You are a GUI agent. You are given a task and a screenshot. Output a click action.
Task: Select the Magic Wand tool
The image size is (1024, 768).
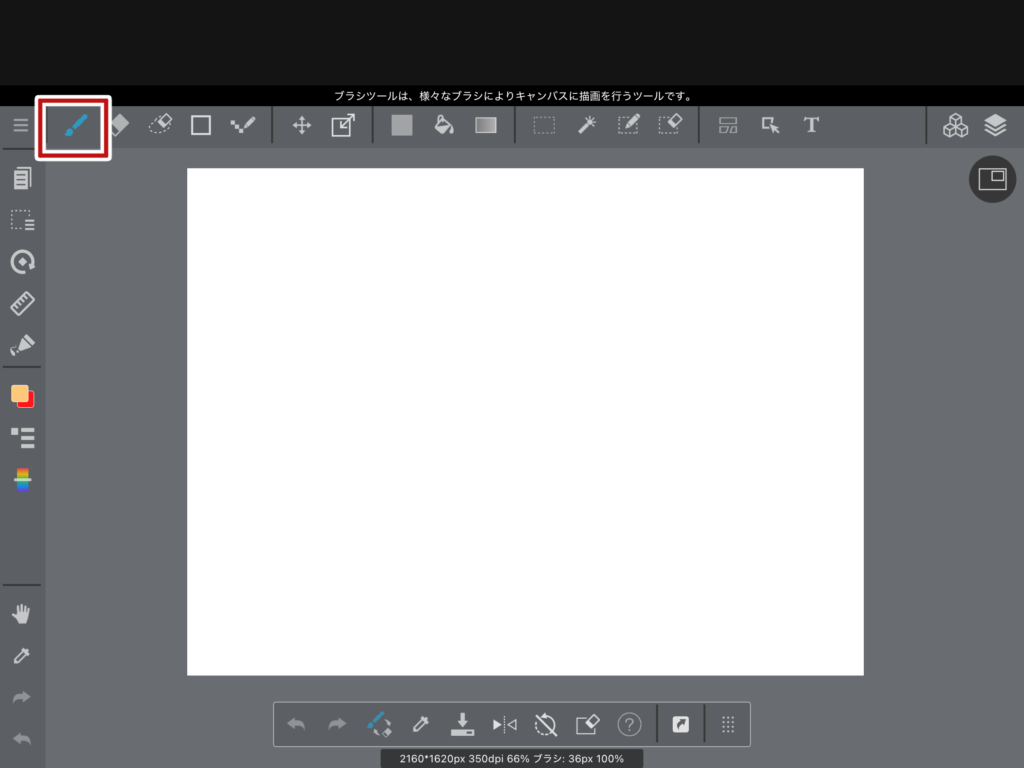pyautogui.click(x=587, y=125)
